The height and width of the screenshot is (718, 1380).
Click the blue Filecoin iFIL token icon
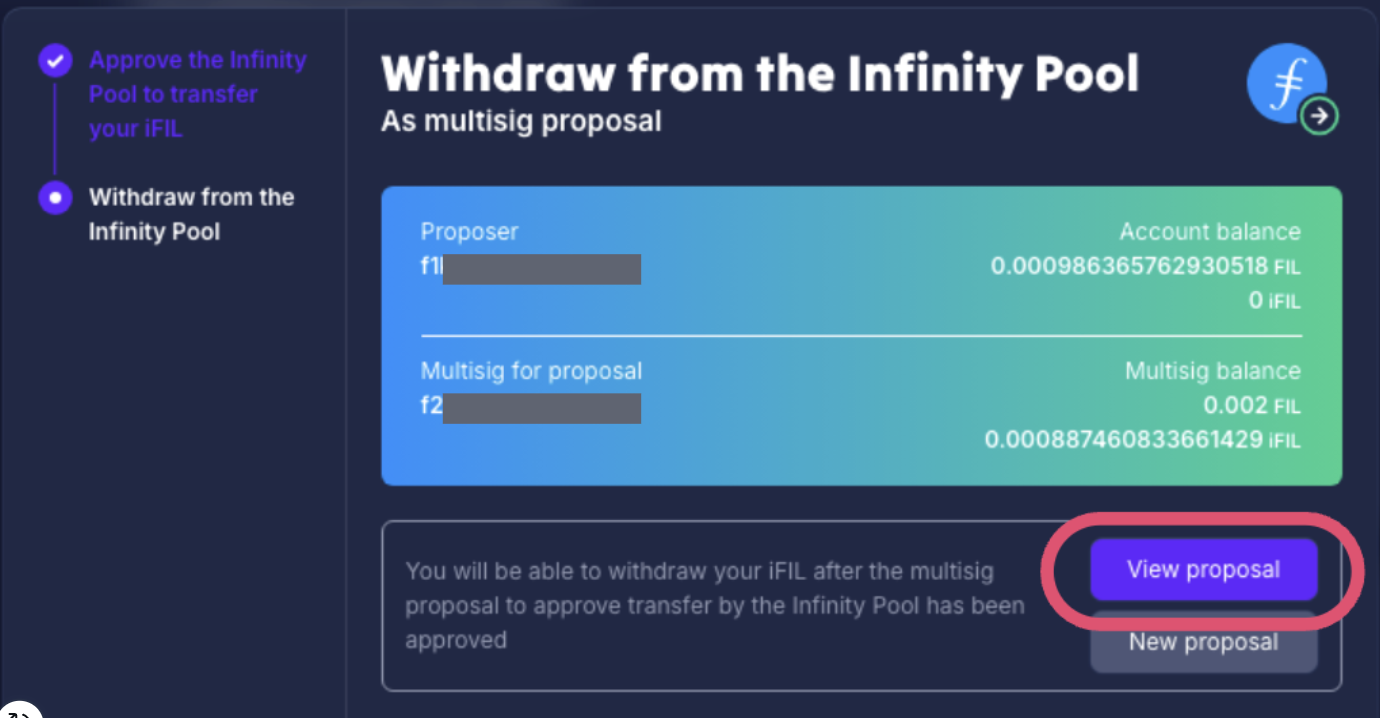pos(1286,83)
